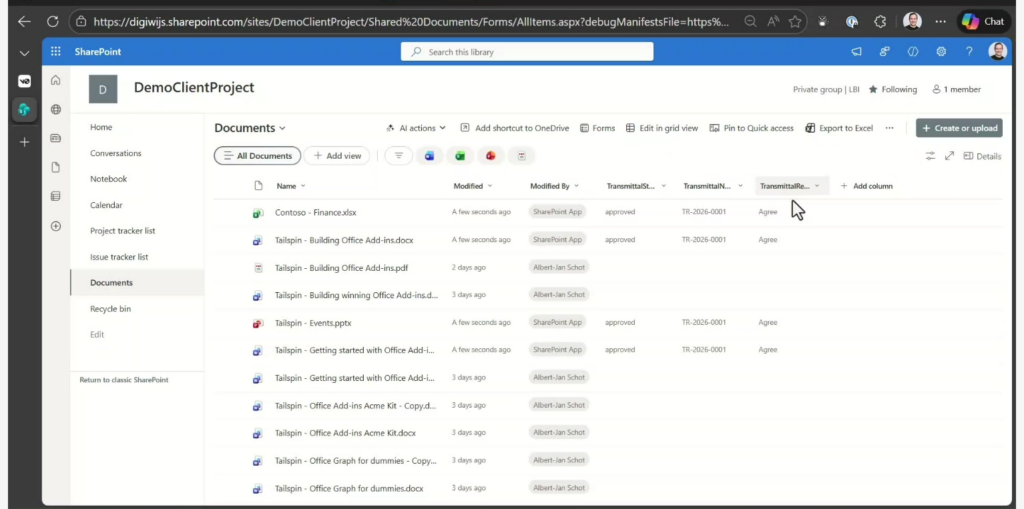
Task: Open the filter lines pill button
Action: (x=398, y=156)
